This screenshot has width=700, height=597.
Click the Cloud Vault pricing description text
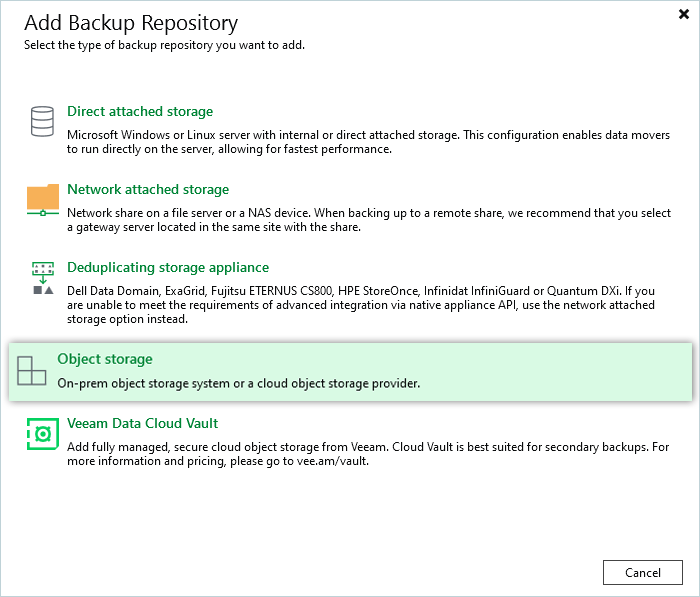point(360,454)
